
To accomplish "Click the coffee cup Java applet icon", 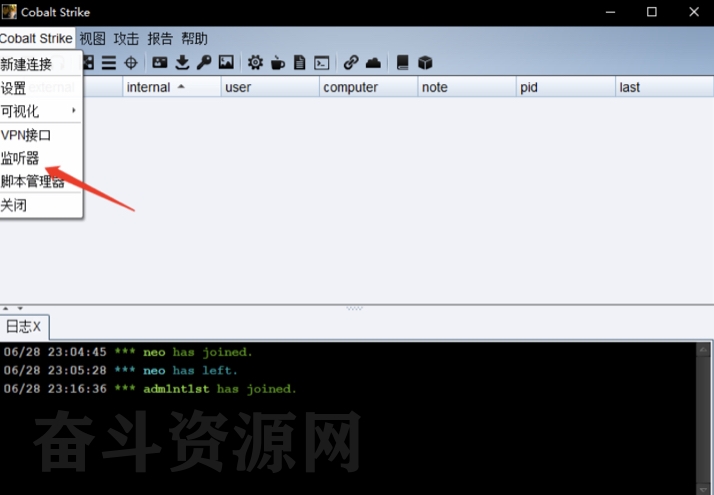I will pyautogui.click(x=277, y=63).
